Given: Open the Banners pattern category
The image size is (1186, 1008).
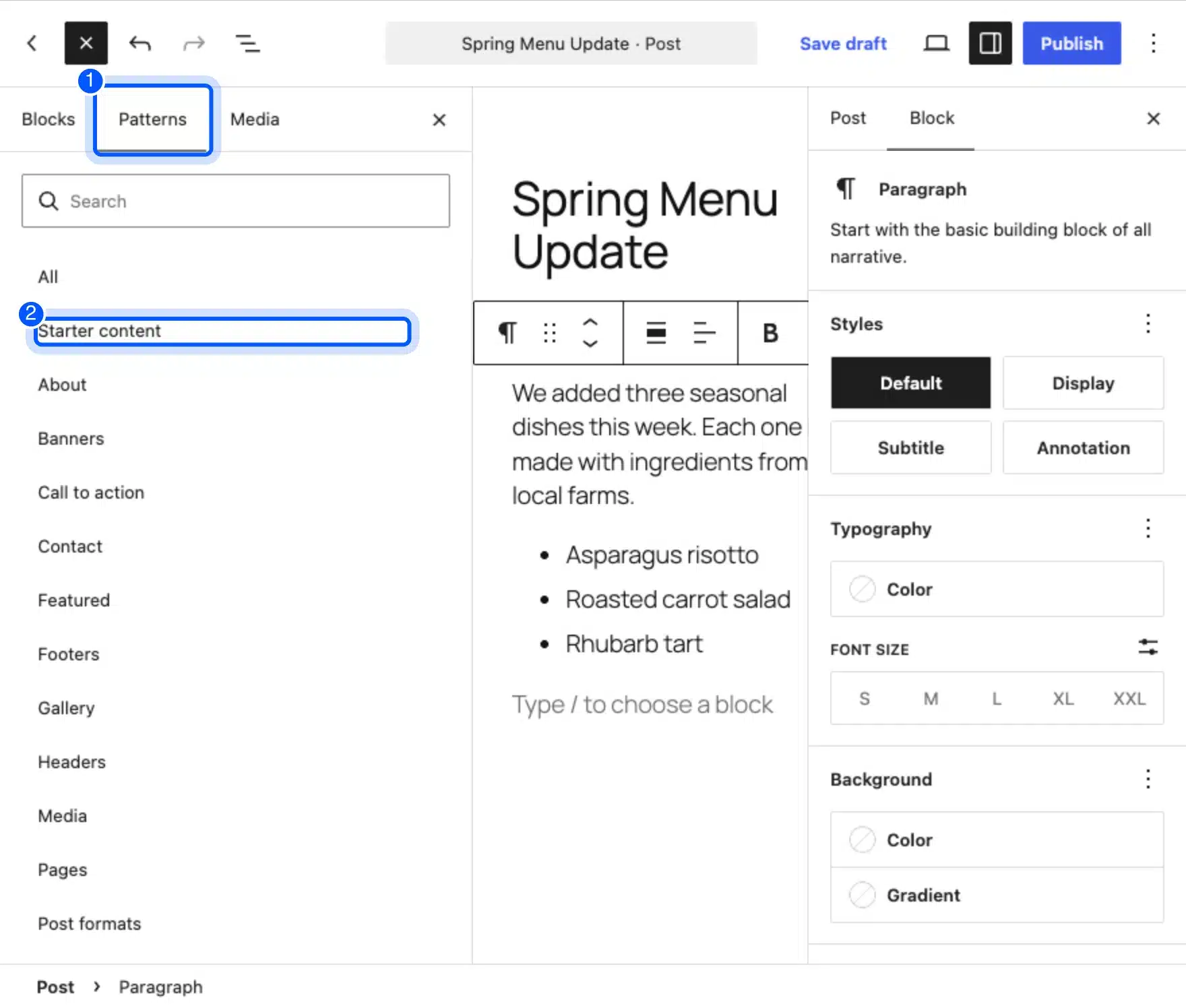Looking at the screenshot, I should 71,439.
